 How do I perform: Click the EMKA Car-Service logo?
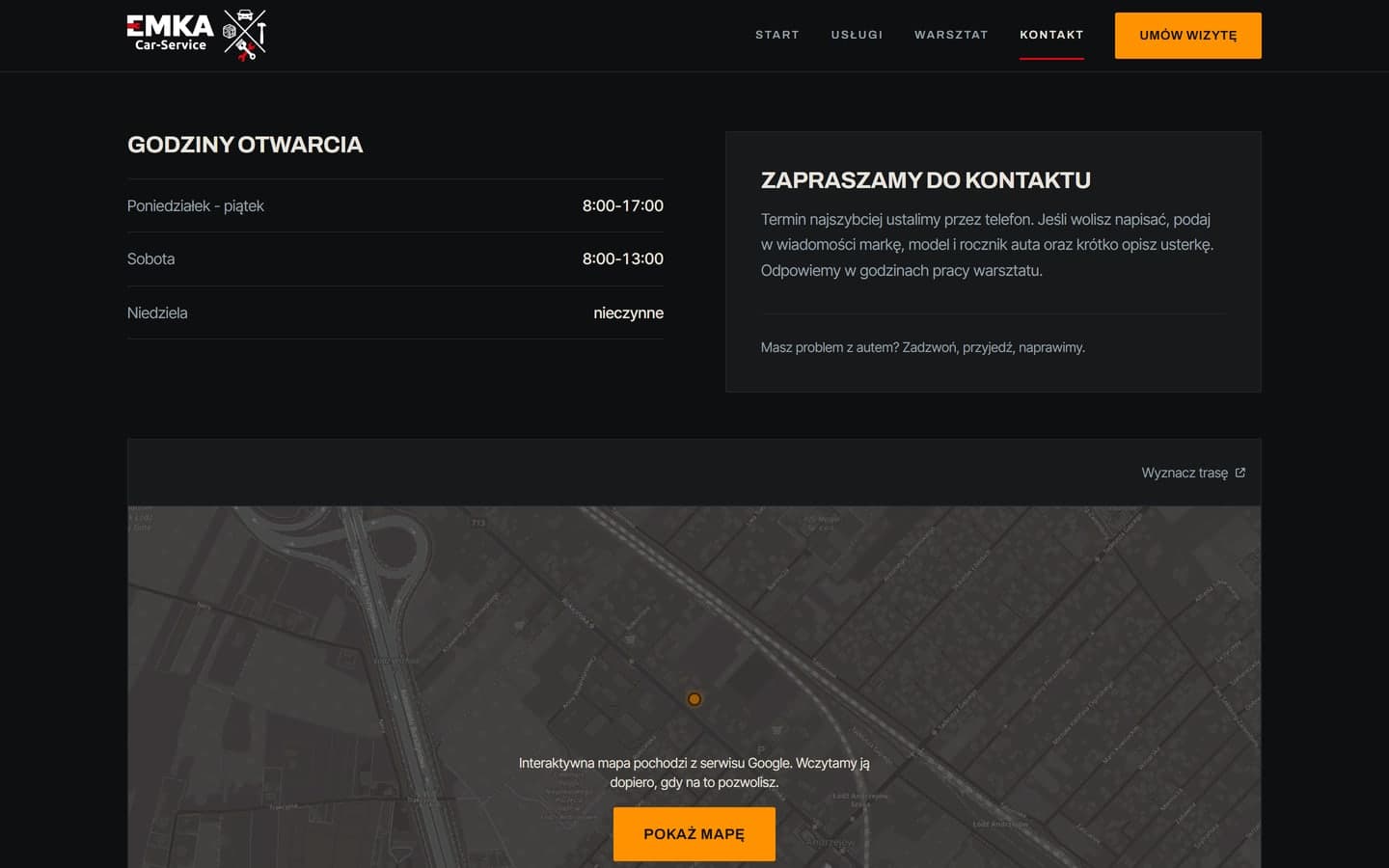(197, 35)
